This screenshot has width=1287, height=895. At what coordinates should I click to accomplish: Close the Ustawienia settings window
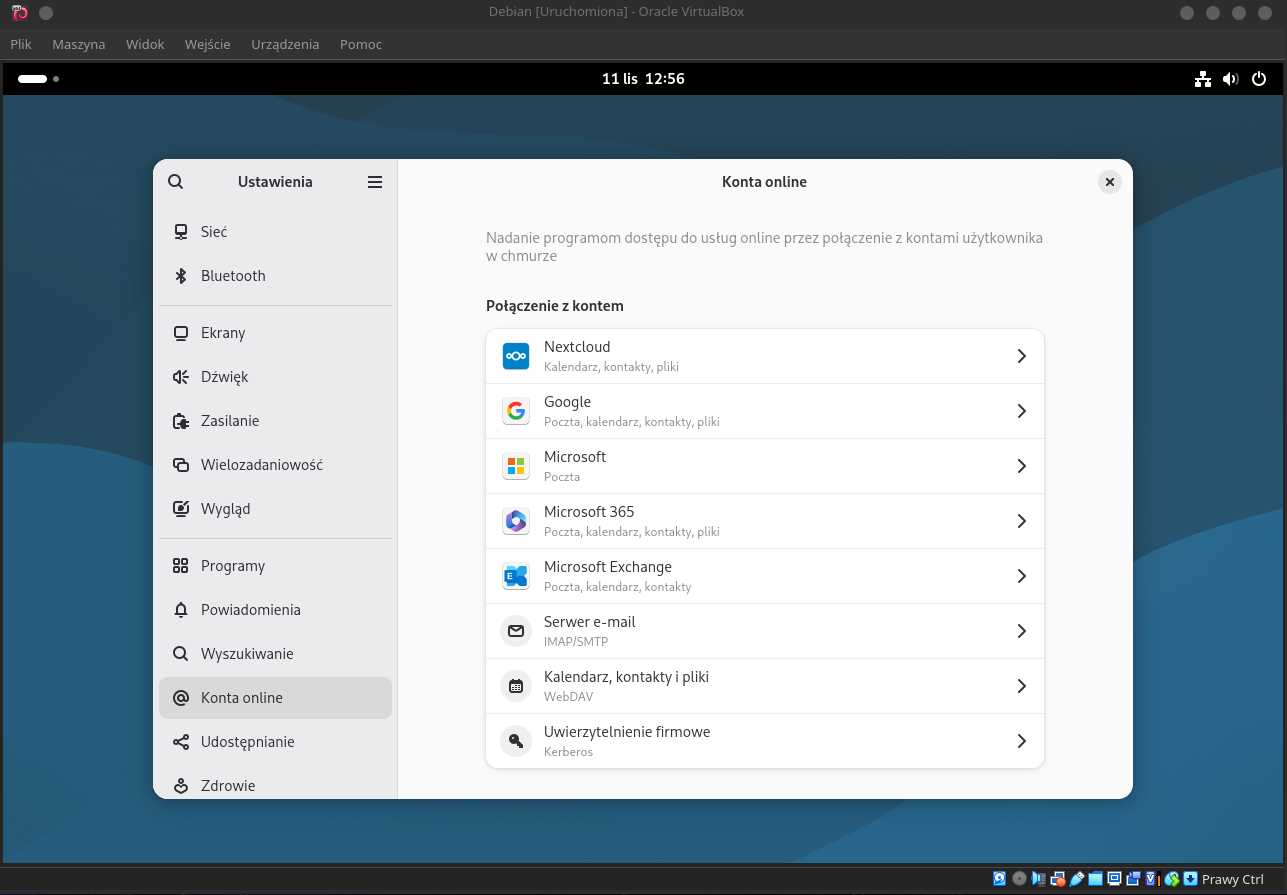point(1109,182)
